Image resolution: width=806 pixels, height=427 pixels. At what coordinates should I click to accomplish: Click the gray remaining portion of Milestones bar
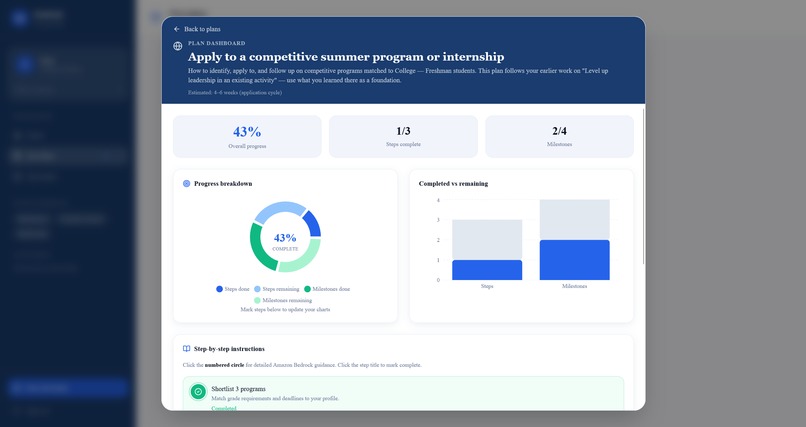[574, 219]
